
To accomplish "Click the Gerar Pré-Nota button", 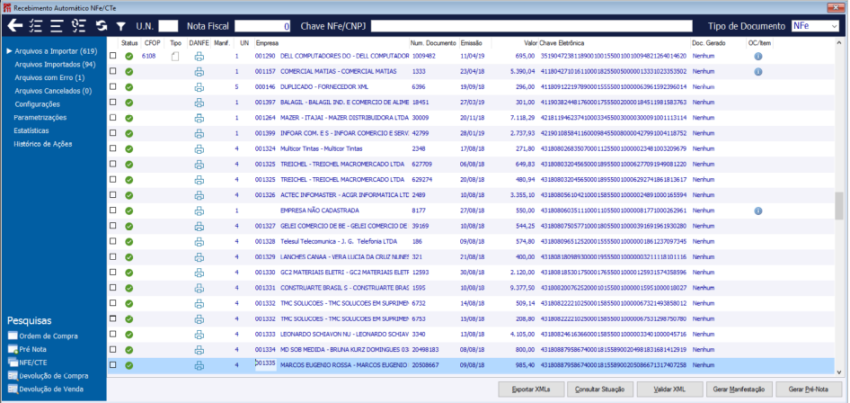I will [x=809, y=389].
